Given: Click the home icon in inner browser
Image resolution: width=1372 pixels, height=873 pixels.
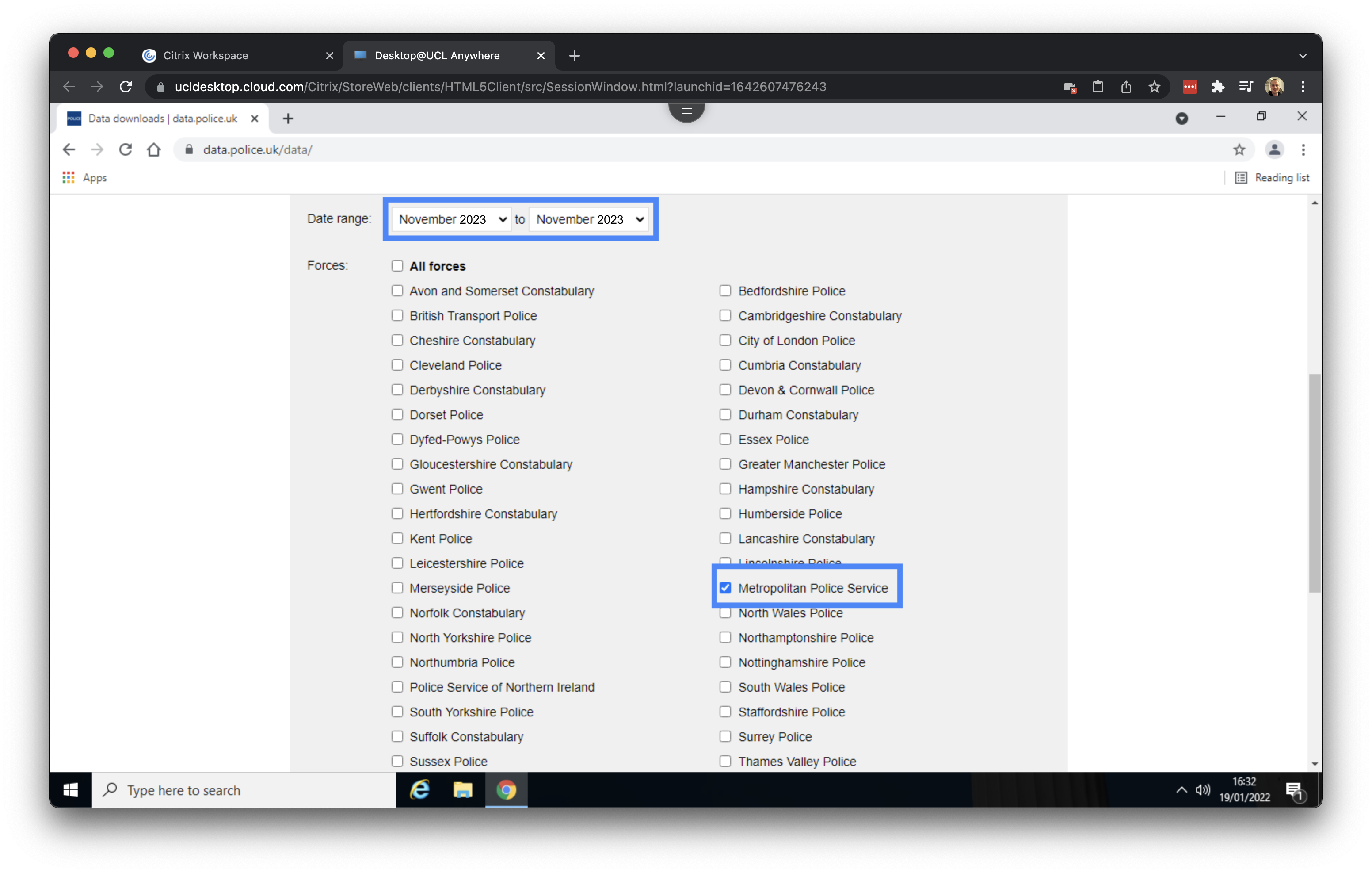Looking at the screenshot, I should pos(154,150).
